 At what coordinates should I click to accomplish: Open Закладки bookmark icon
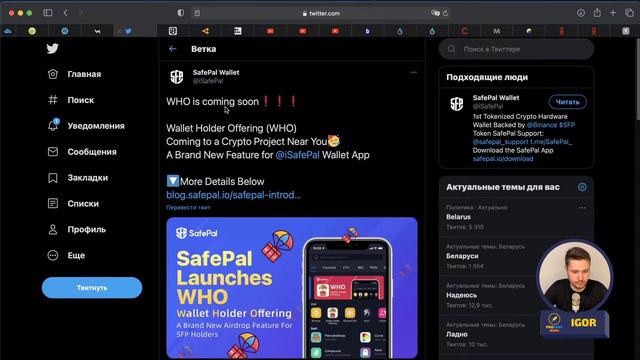click(x=53, y=178)
